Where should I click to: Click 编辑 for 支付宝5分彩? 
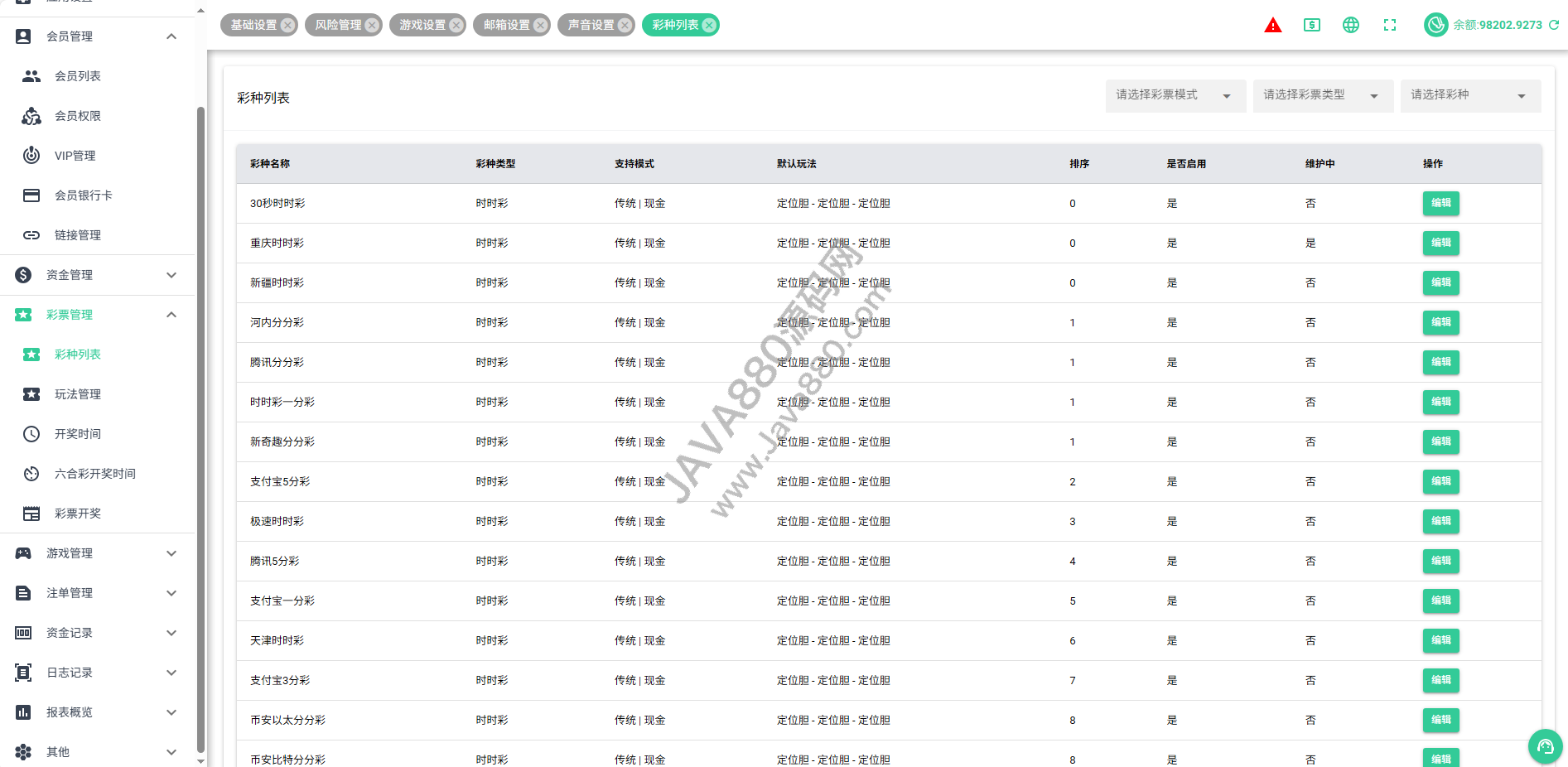[x=1441, y=481]
